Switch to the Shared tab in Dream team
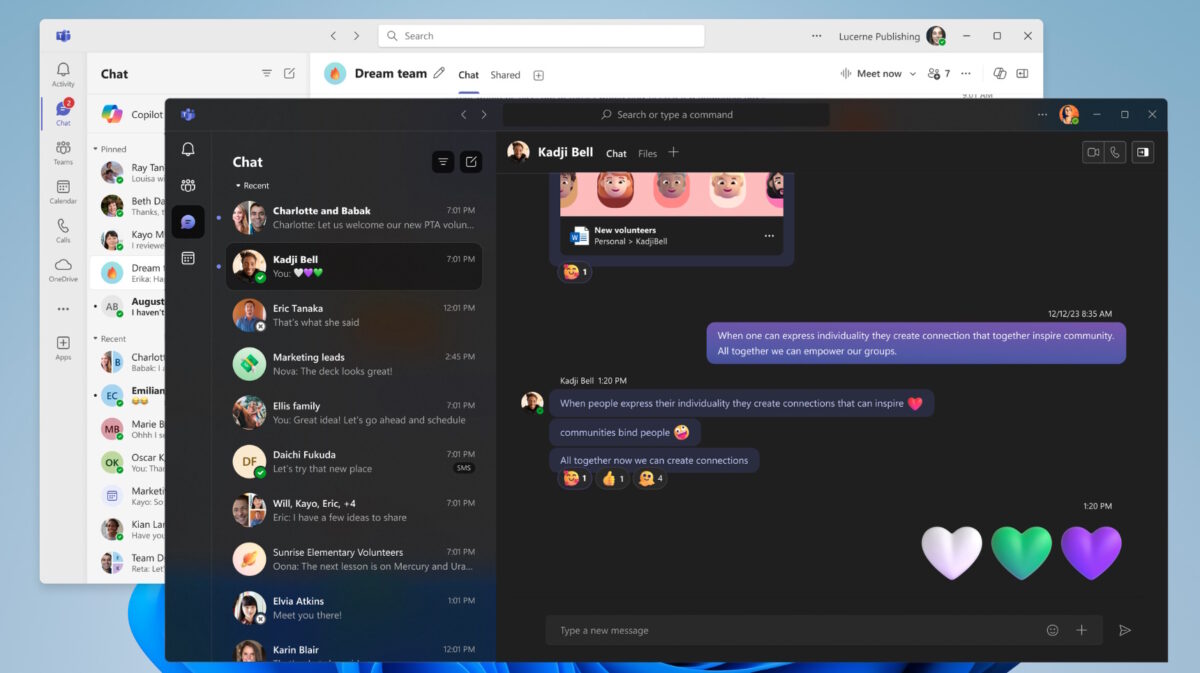Screen dimensions: 1200x673 coord(505,74)
